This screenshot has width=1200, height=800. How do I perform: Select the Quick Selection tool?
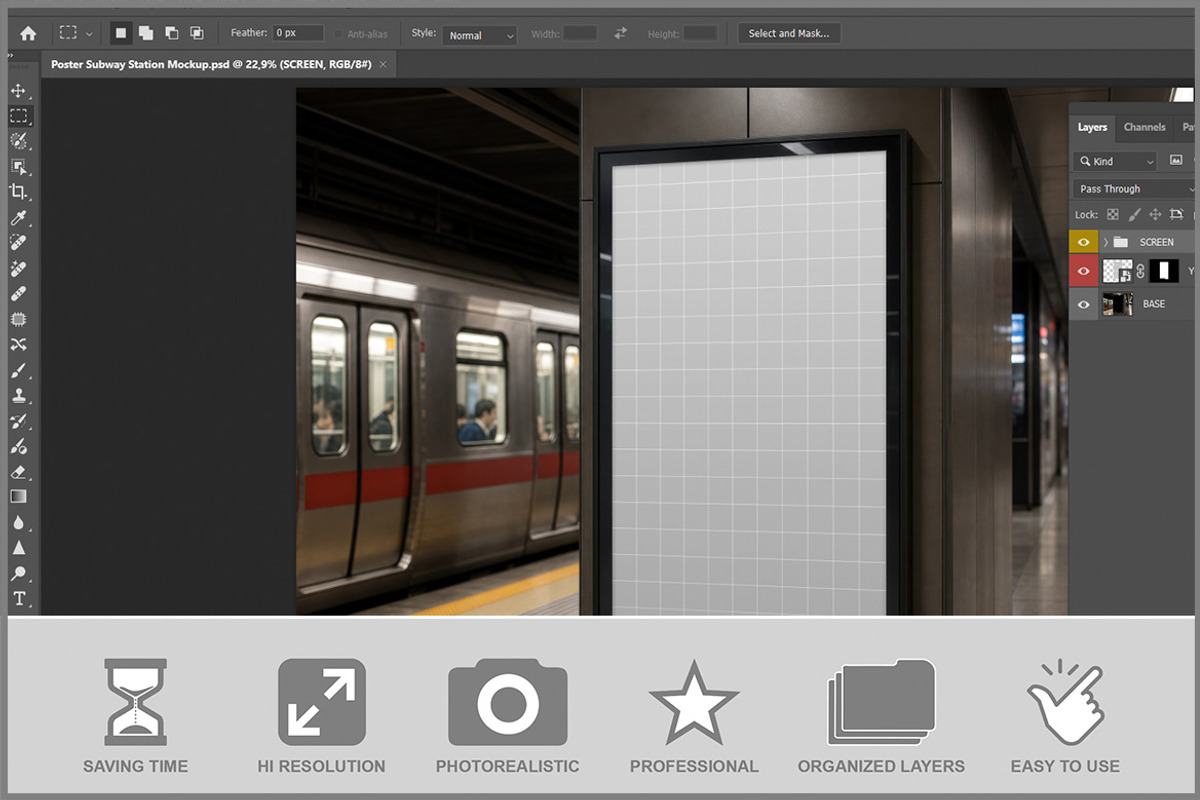[18, 142]
